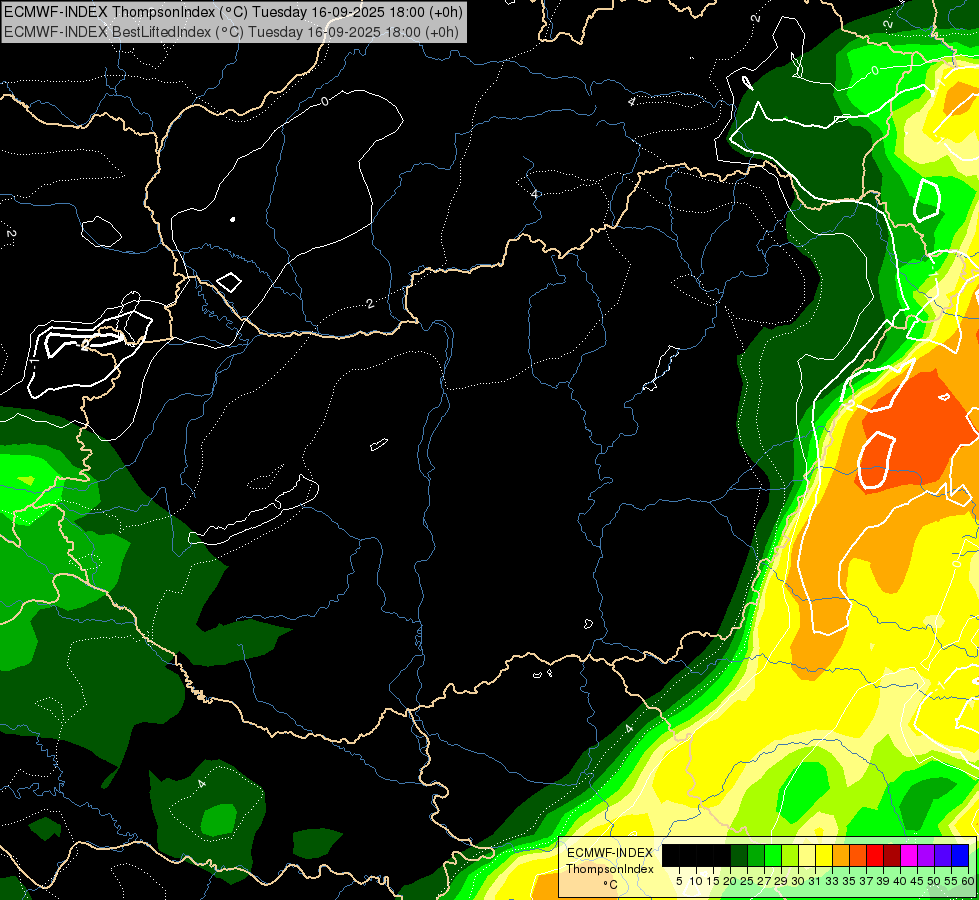
Task: Click the orange-red 35-37 legend swatch
Action: [858, 855]
